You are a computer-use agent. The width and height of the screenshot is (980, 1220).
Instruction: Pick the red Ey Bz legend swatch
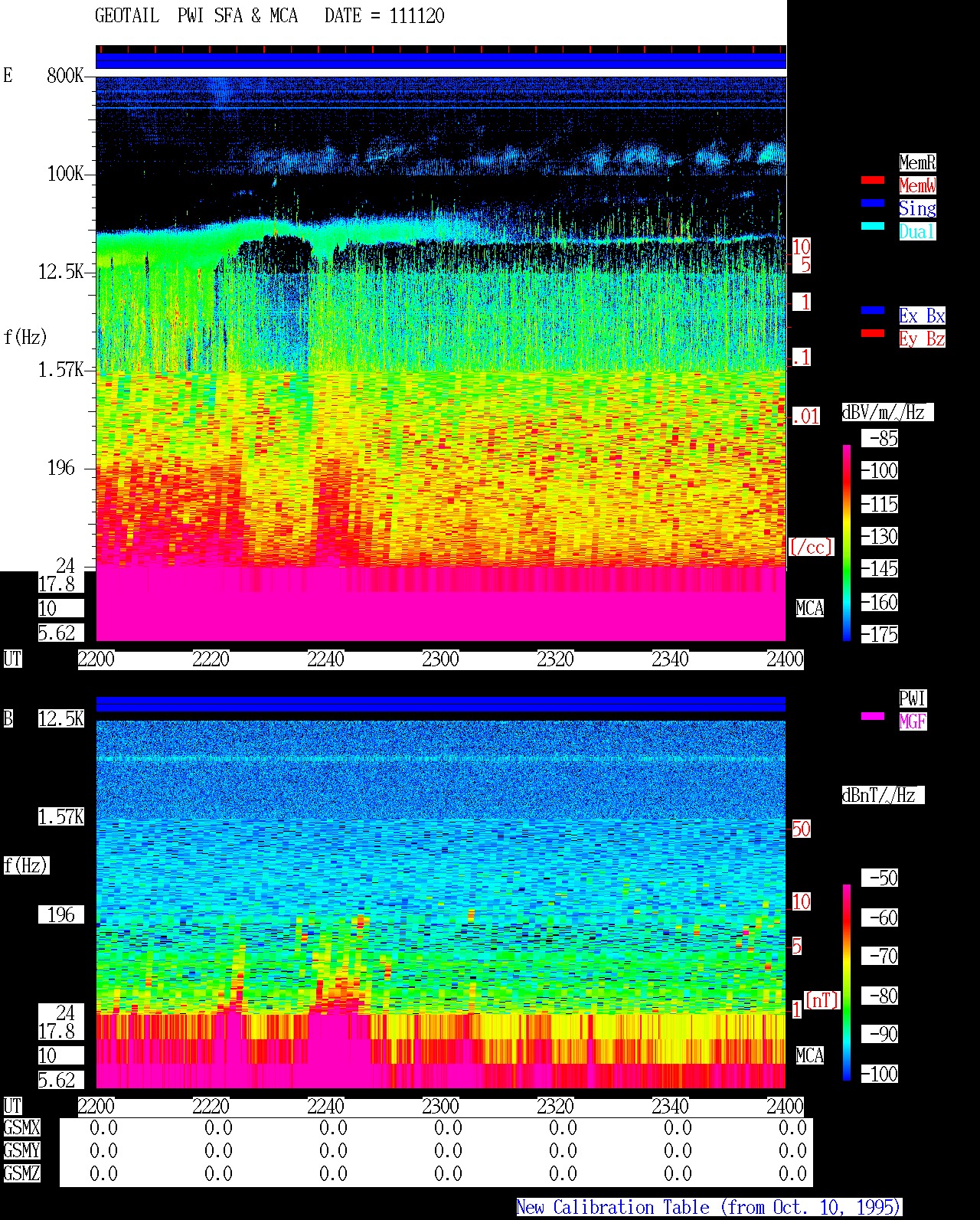point(873,334)
